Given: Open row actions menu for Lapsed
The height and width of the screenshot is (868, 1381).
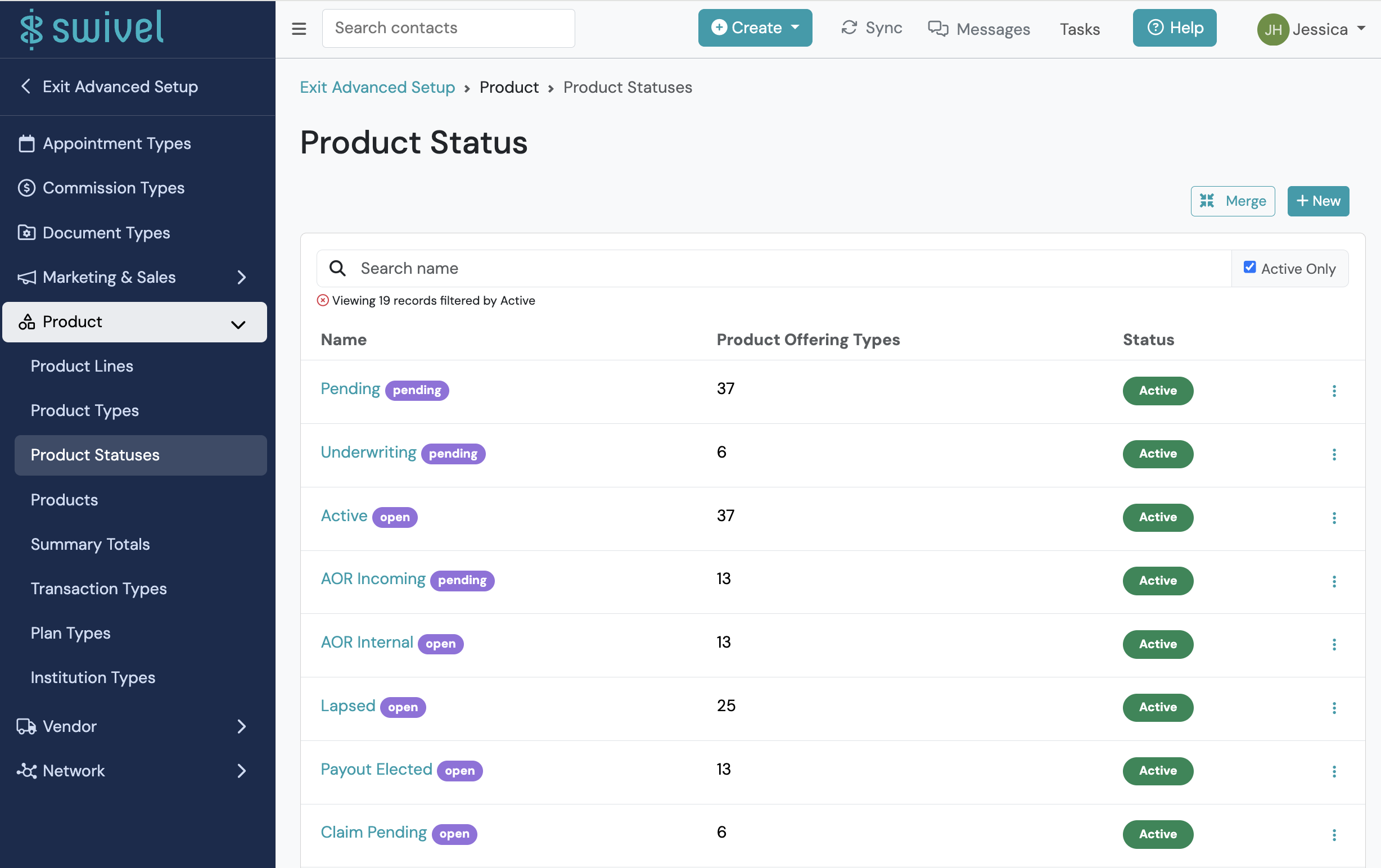Looking at the screenshot, I should 1334,708.
